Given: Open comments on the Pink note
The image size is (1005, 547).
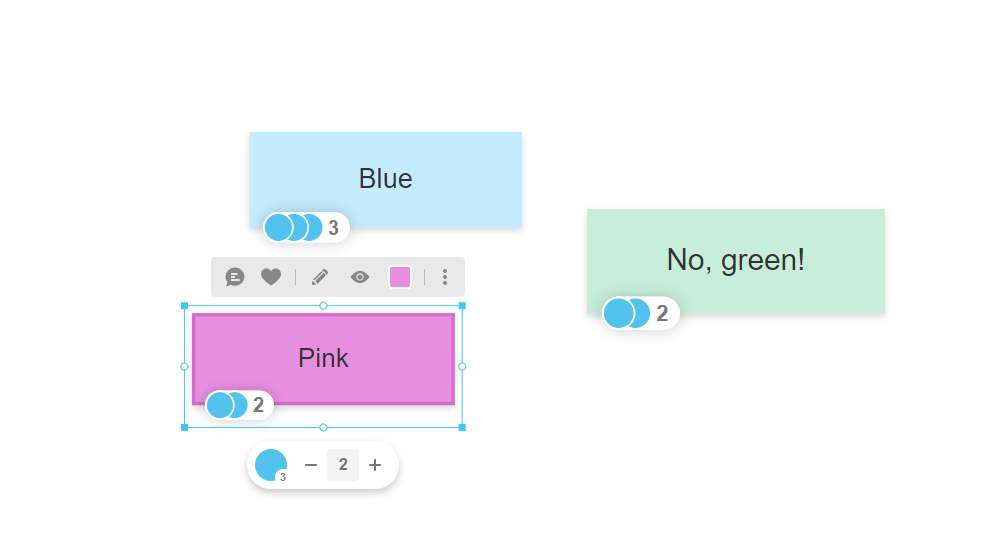Looking at the screenshot, I should (x=235, y=277).
